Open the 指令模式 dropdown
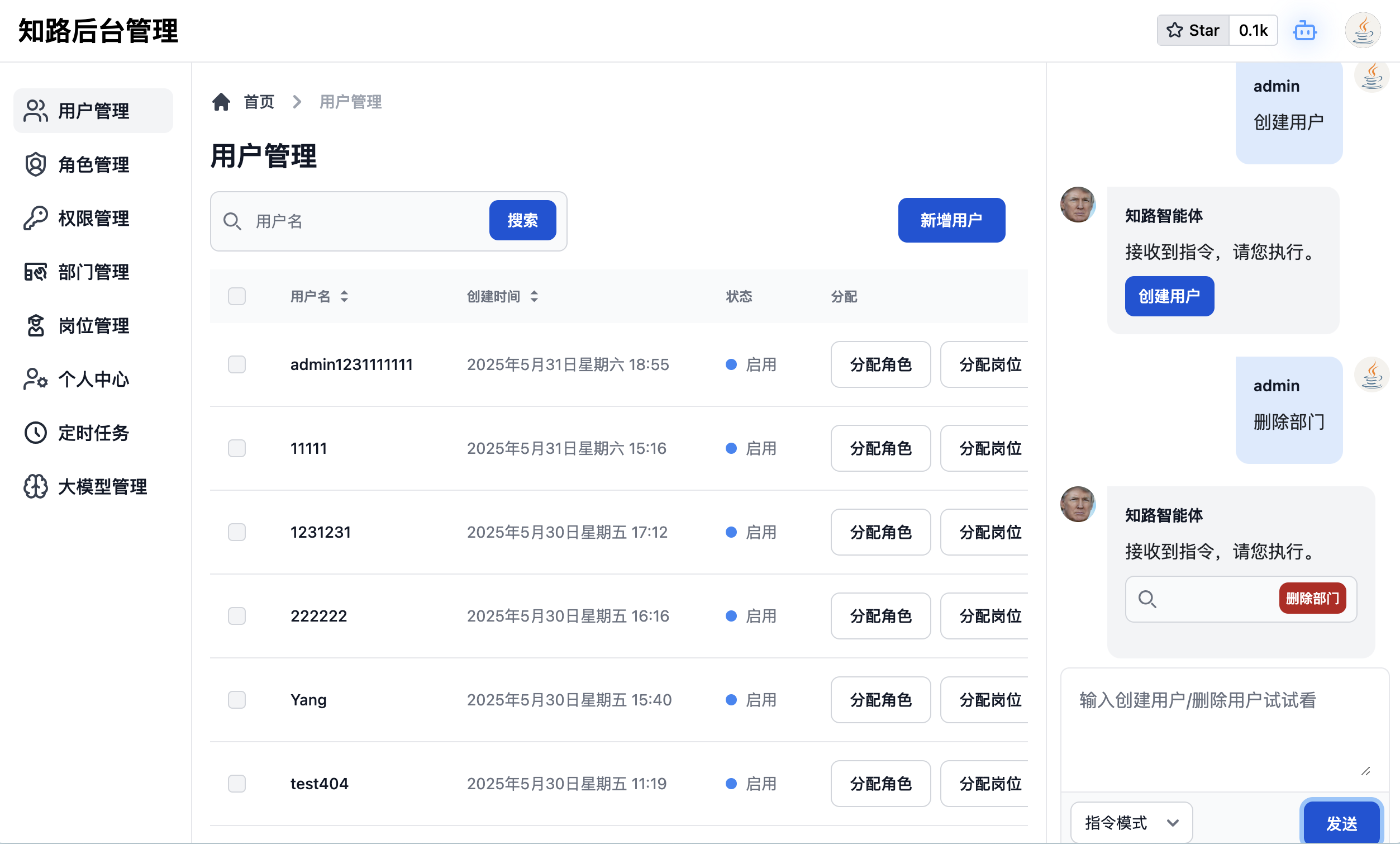 pos(1131,822)
